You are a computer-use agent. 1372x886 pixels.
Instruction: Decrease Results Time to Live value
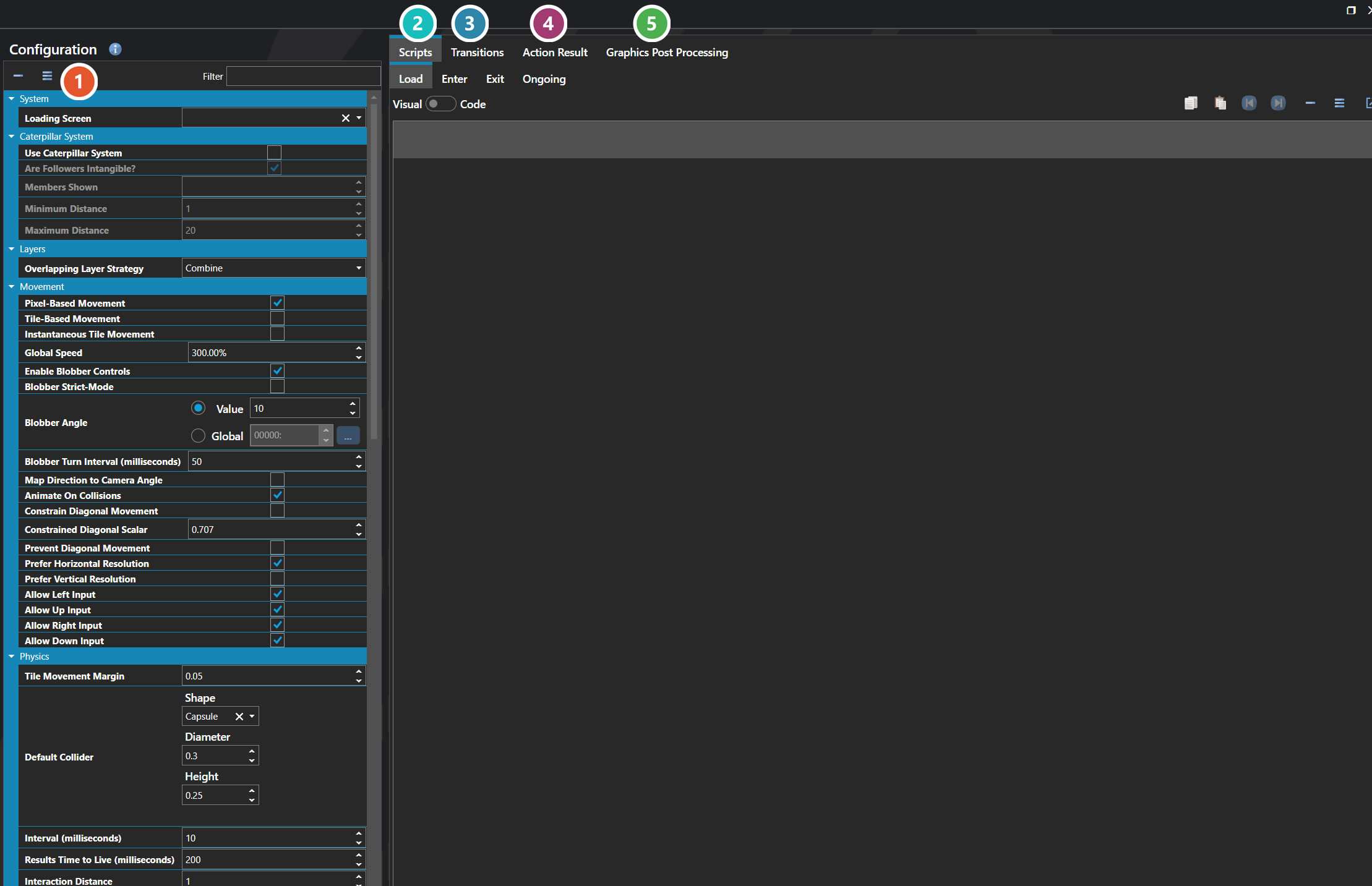[359, 864]
